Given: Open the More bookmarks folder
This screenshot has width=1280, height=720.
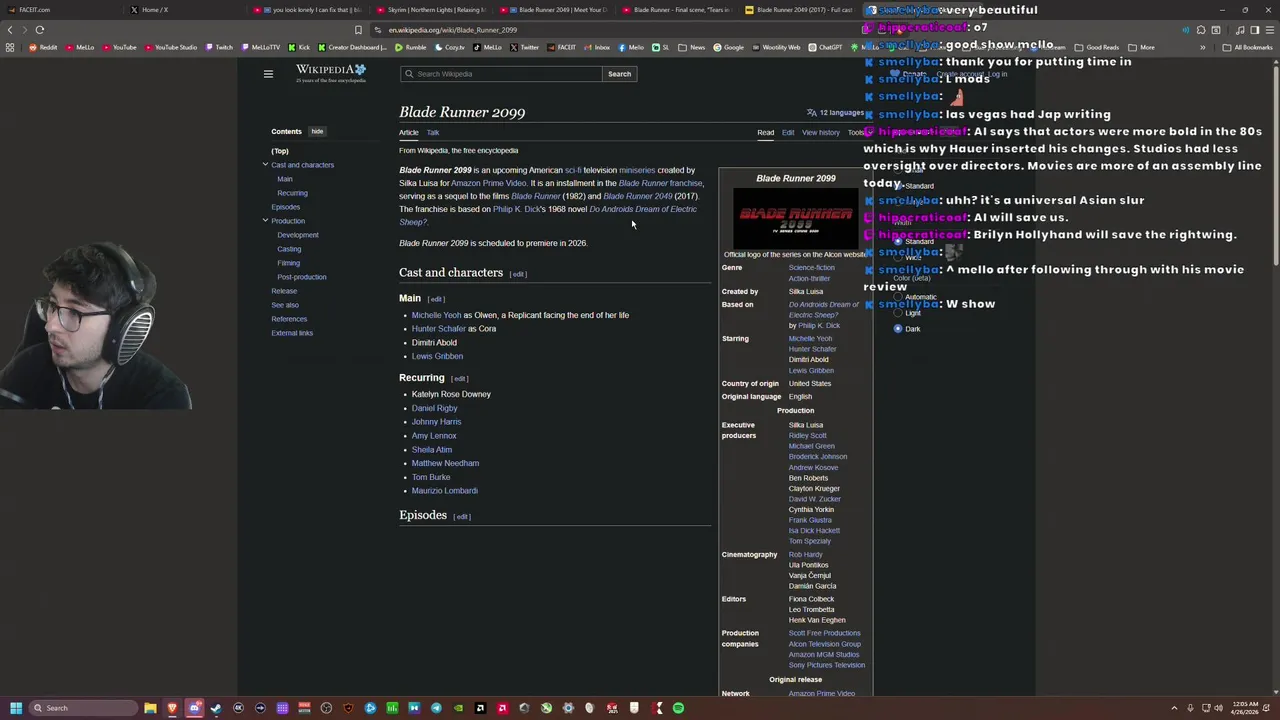Looking at the screenshot, I should pos(1141,47).
